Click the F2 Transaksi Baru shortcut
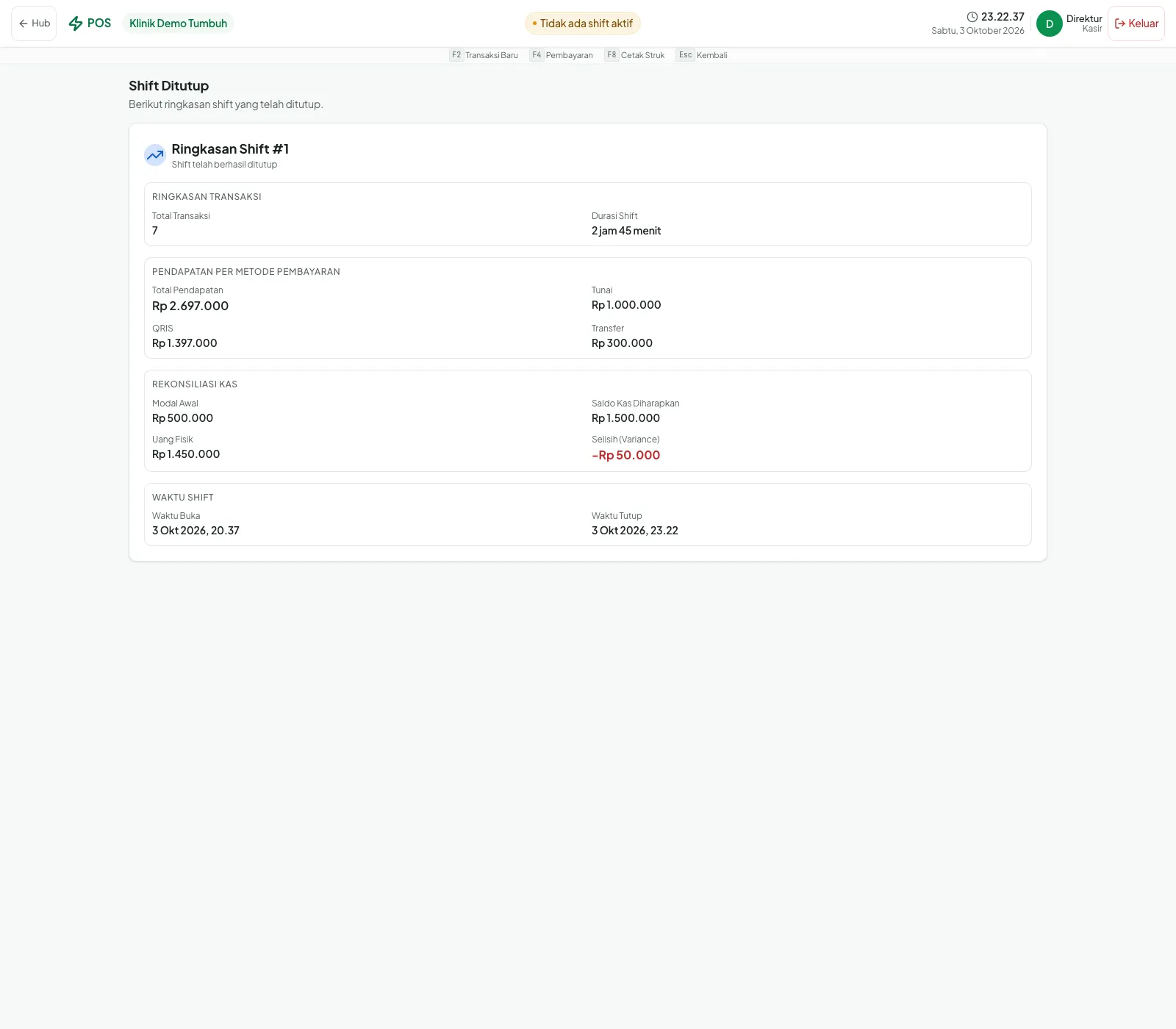 tap(484, 55)
